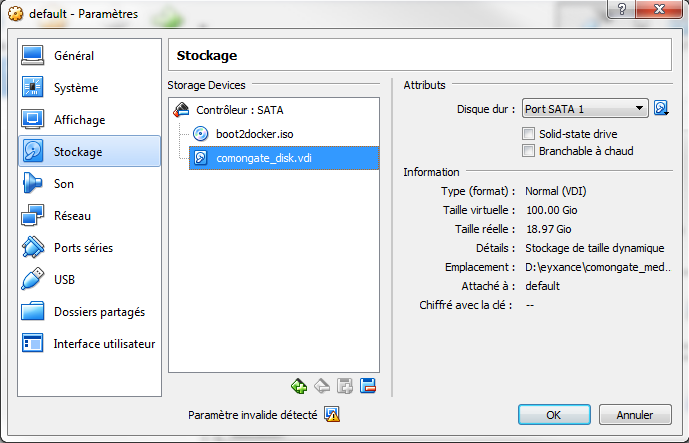
Task: Click the 100.00 Gio virtual size value
Action: coord(551,210)
